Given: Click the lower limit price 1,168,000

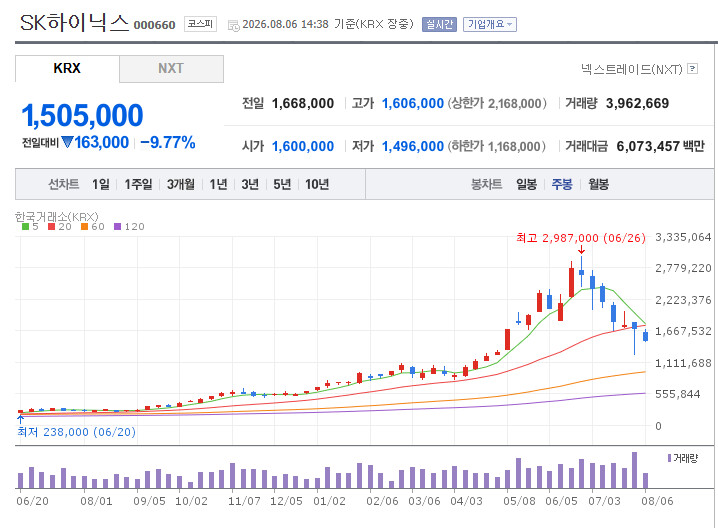Looking at the screenshot, I should [x=514, y=147].
